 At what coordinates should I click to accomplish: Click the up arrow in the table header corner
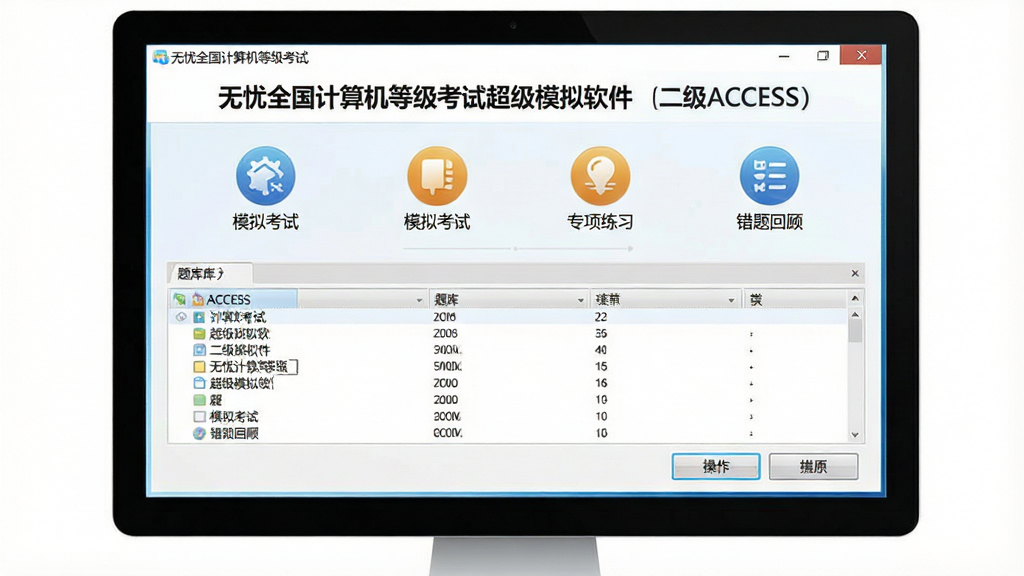[x=855, y=298]
